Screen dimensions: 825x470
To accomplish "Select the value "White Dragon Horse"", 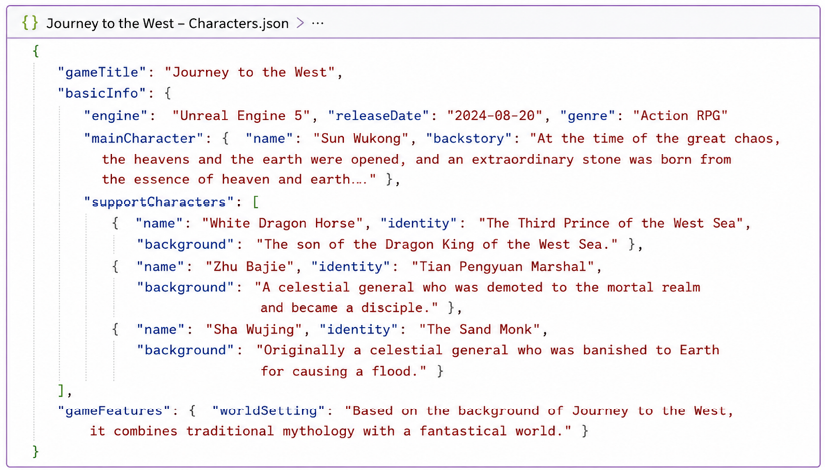I will (x=283, y=223).
